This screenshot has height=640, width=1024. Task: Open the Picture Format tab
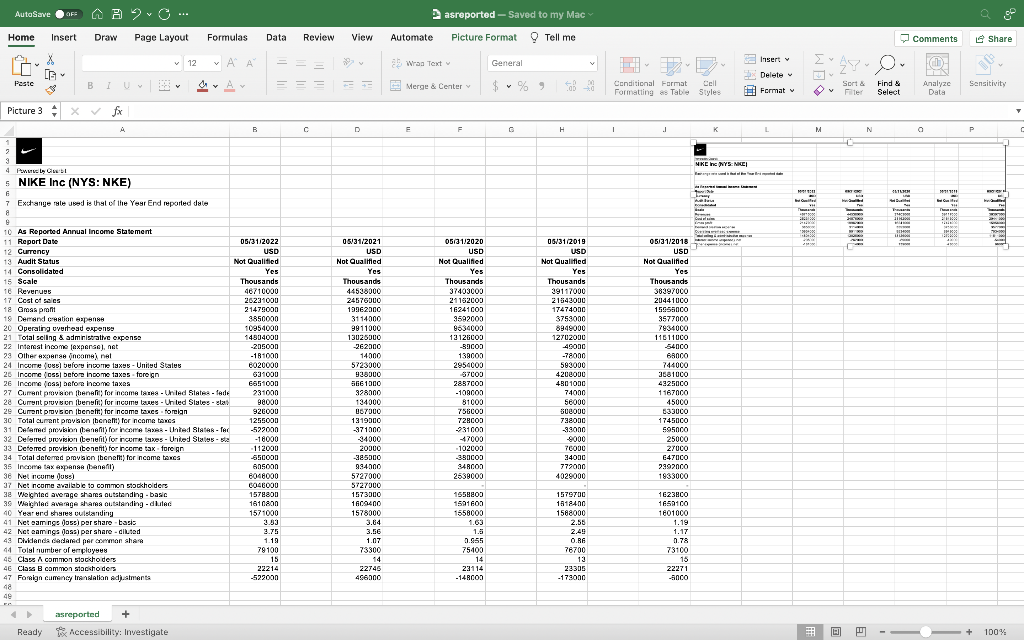(484, 36)
